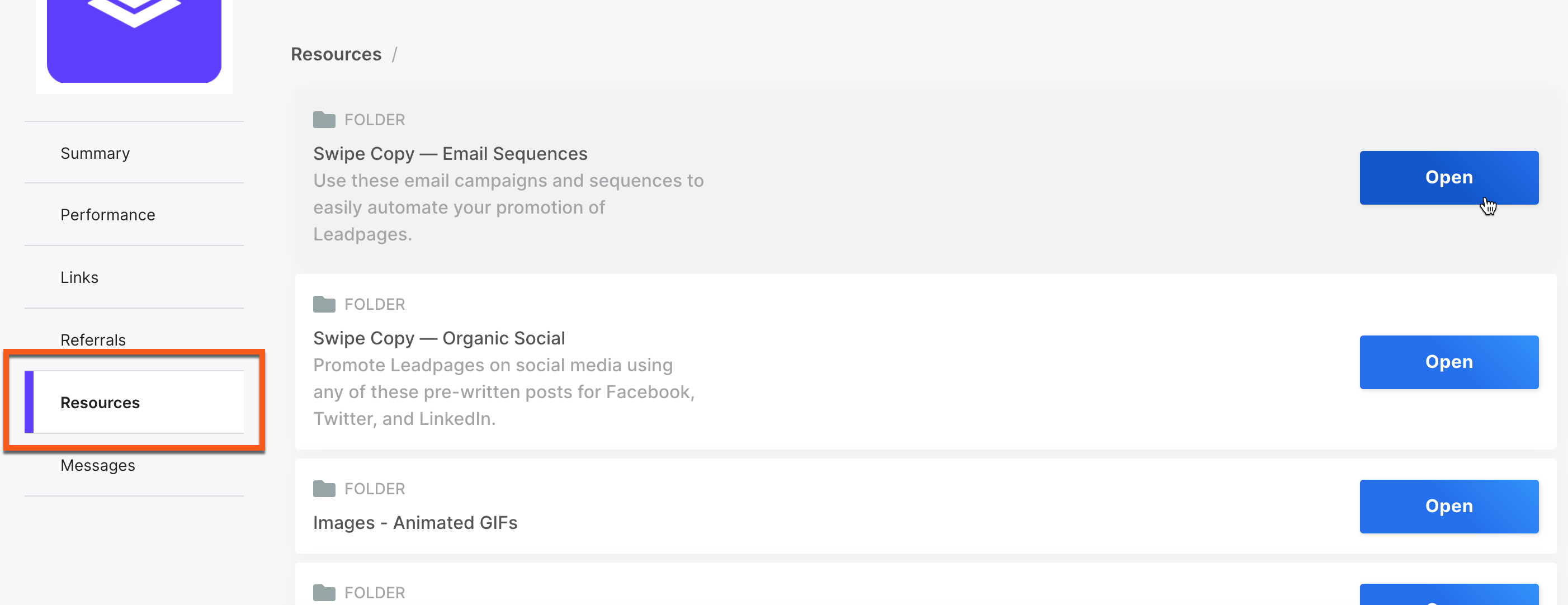Viewport: 1568px width, 605px height.
Task: Open the Messages section
Action: (98, 465)
